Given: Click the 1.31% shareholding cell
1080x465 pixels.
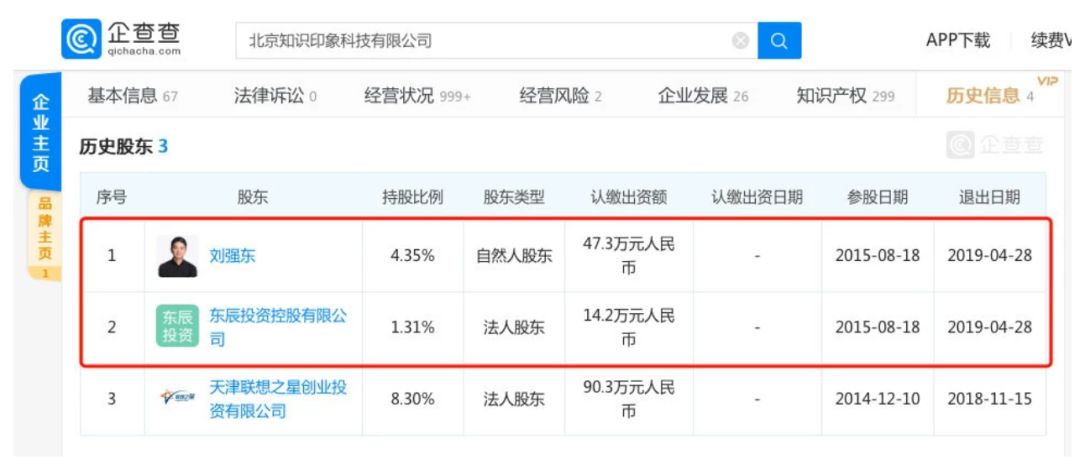Looking at the screenshot, I should (413, 327).
